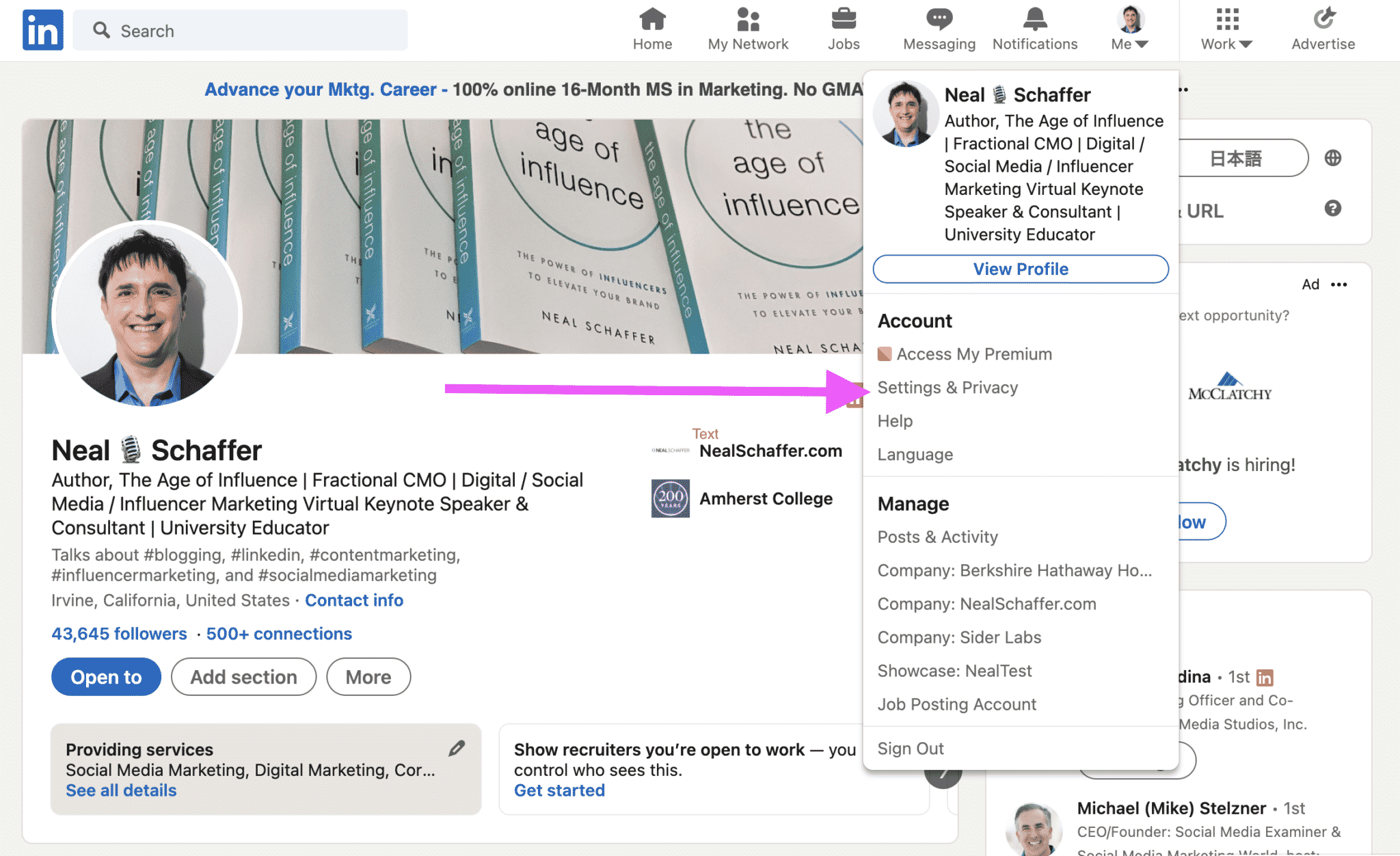Viewport: 1400px width, 856px height.
Task: Click the View Profile button
Action: pyautogui.click(x=1021, y=268)
